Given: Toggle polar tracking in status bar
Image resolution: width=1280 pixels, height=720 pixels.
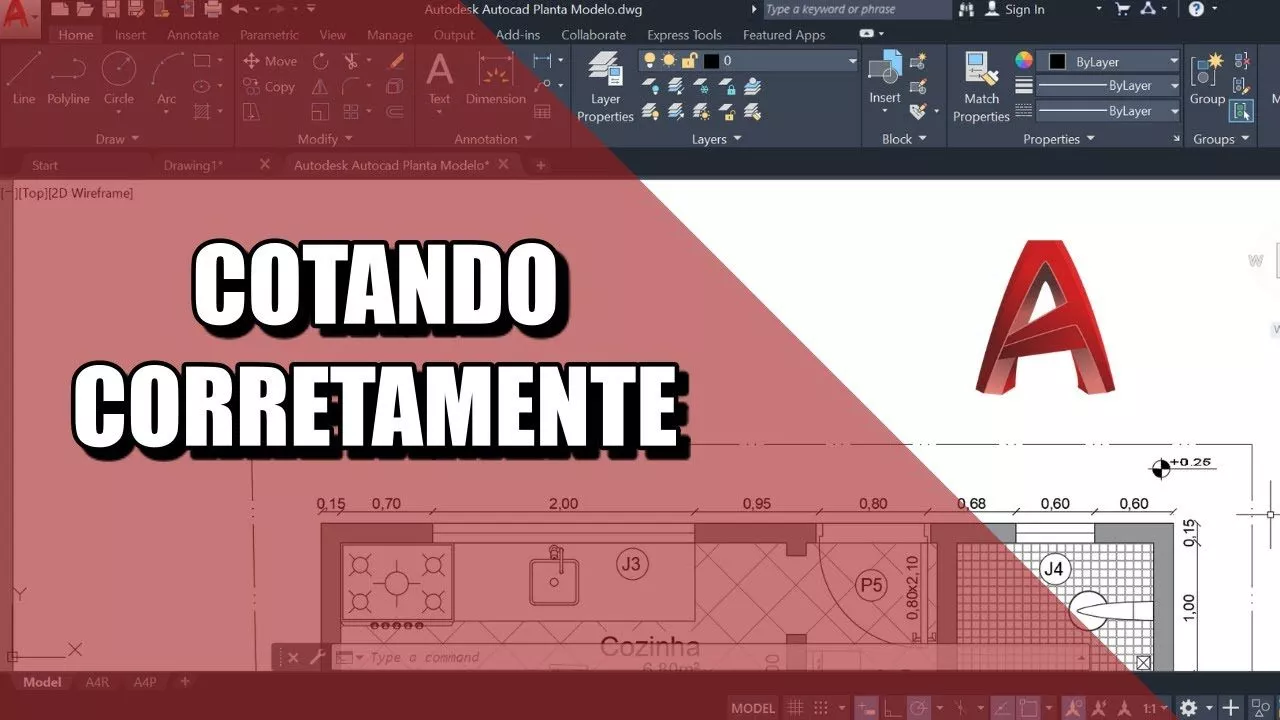Looking at the screenshot, I should tap(917, 708).
